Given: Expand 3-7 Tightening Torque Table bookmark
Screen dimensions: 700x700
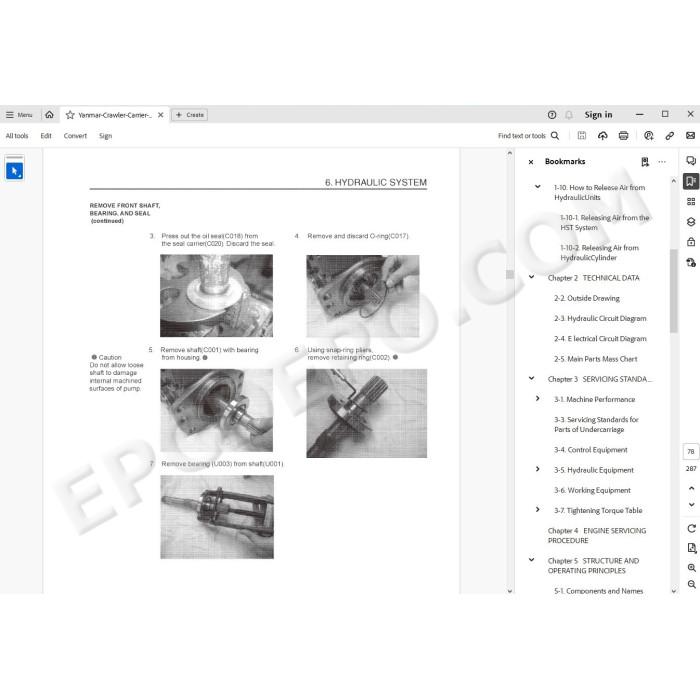Looking at the screenshot, I should pos(538,509).
